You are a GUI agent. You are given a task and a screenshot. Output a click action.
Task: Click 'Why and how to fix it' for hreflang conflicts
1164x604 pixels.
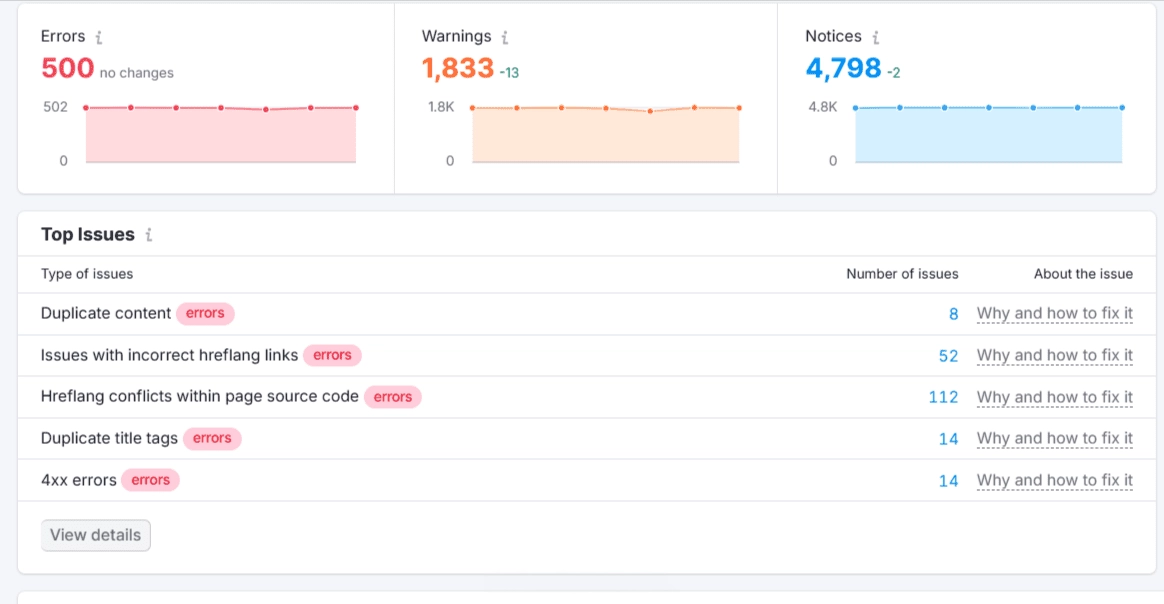1054,397
